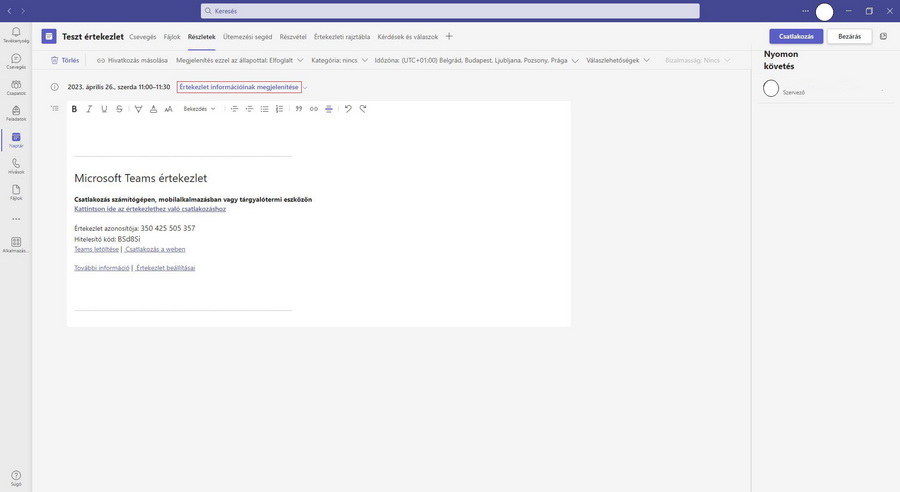Switch to the Értekezleti rajztábla tab

[x=342, y=37]
